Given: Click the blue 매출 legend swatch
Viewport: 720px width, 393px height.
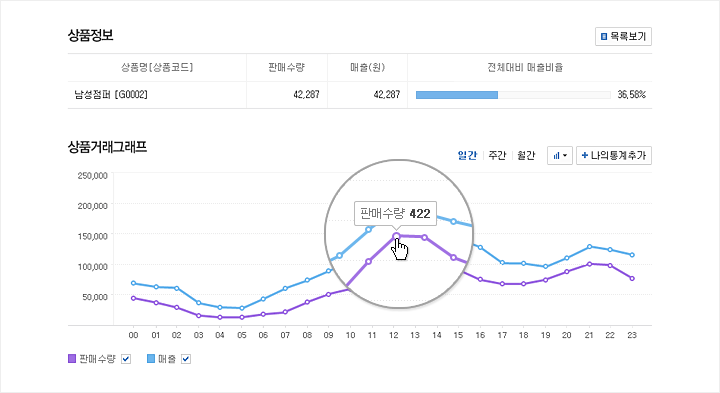Looking at the screenshot, I should pos(151,359).
